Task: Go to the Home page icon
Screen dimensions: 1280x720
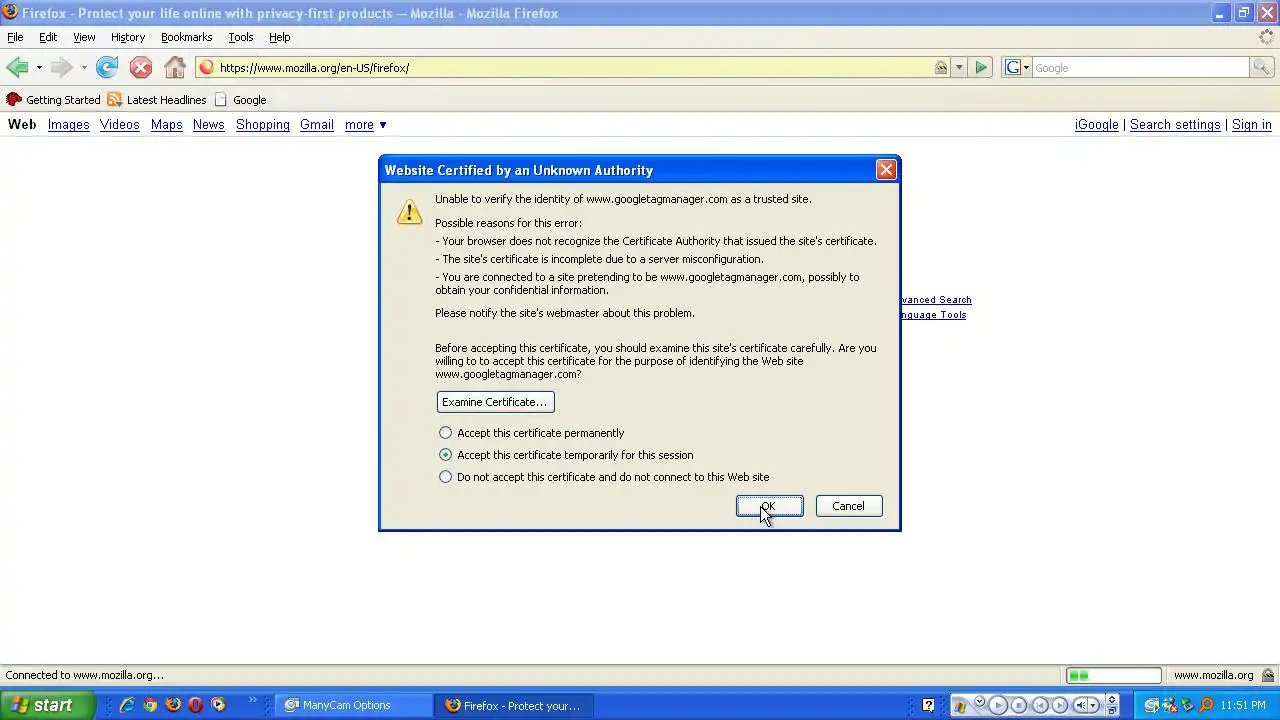Action: point(175,67)
